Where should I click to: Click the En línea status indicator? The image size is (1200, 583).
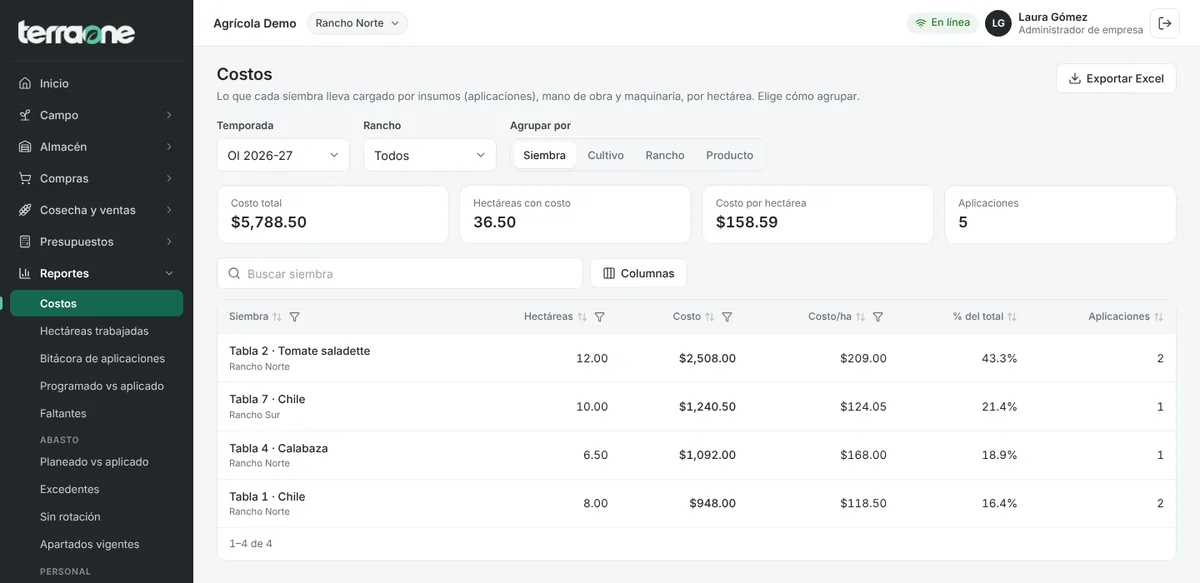(942, 23)
